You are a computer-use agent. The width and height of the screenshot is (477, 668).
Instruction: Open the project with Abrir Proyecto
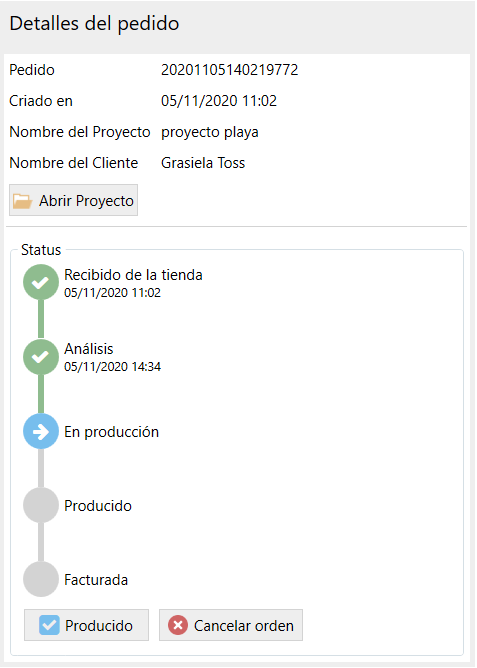(73, 200)
